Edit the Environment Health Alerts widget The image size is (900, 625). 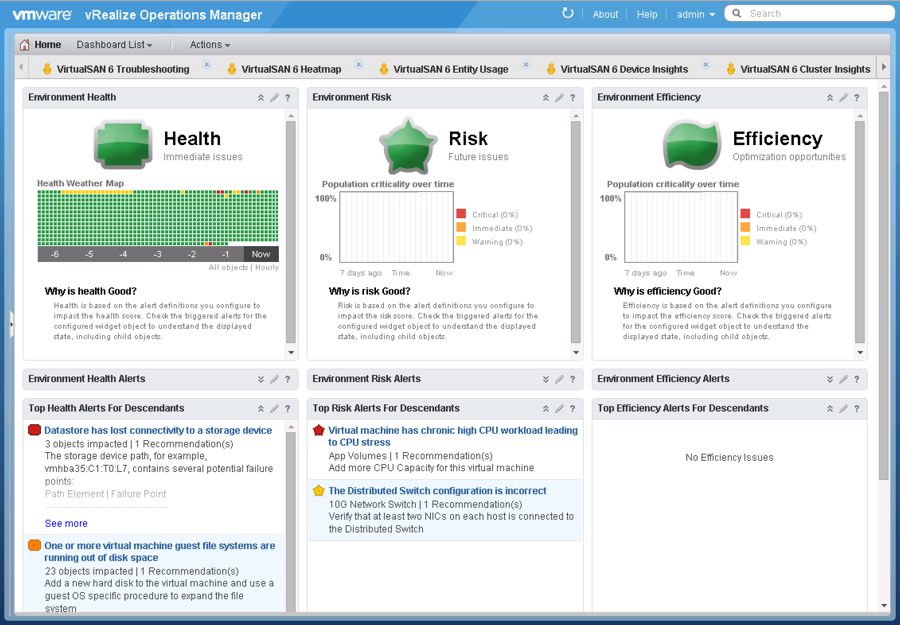pyautogui.click(x=274, y=379)
